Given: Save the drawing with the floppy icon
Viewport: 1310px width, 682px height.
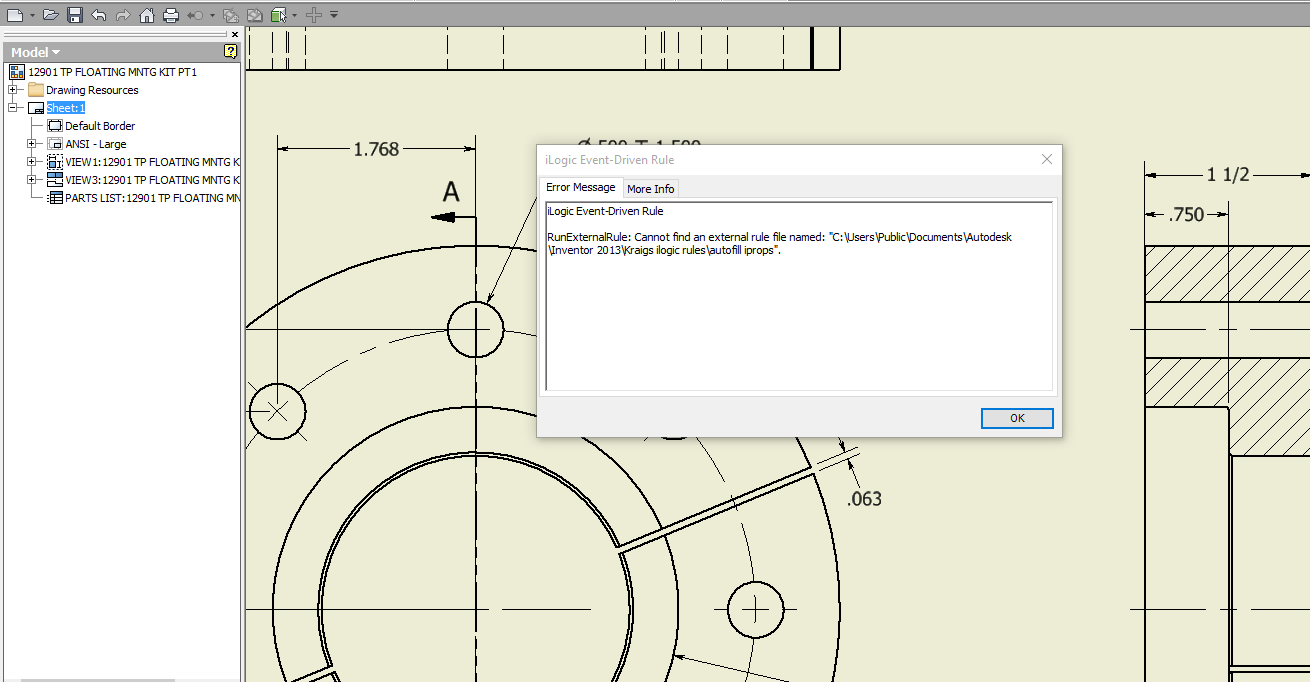Looking at the screenshot, I should [75, 15].
